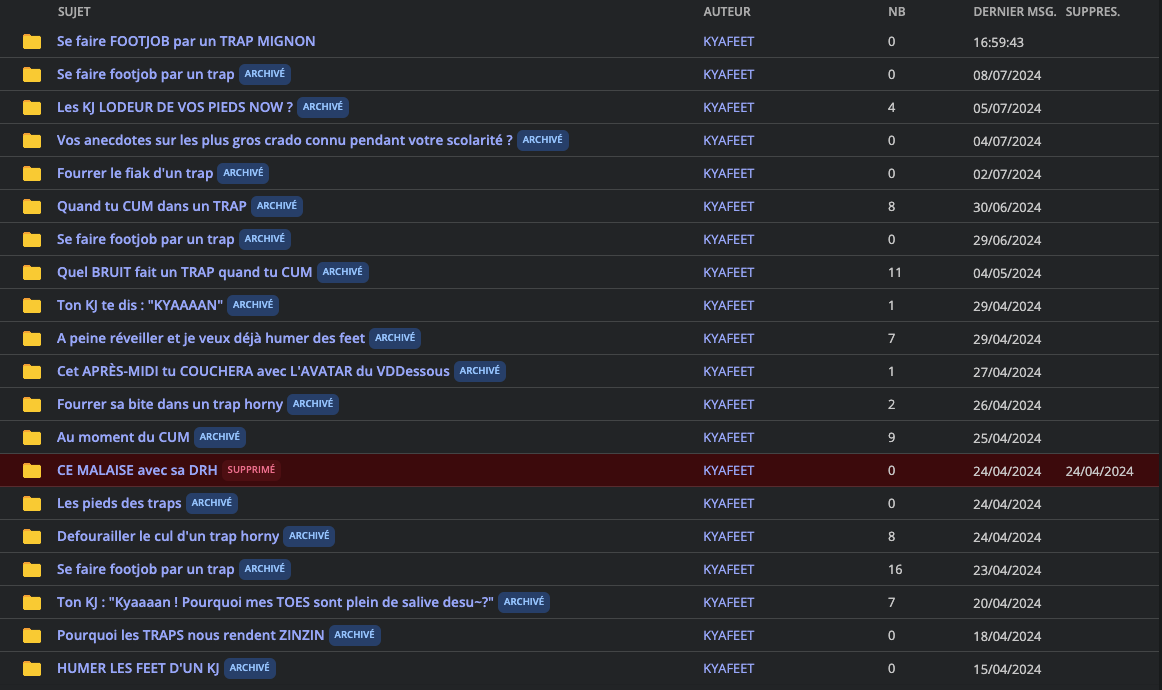Viewport: 1162px width, 690px height.
Task: Click the reply count '11'
Action: pyautogui.click(x=894, y=273)
